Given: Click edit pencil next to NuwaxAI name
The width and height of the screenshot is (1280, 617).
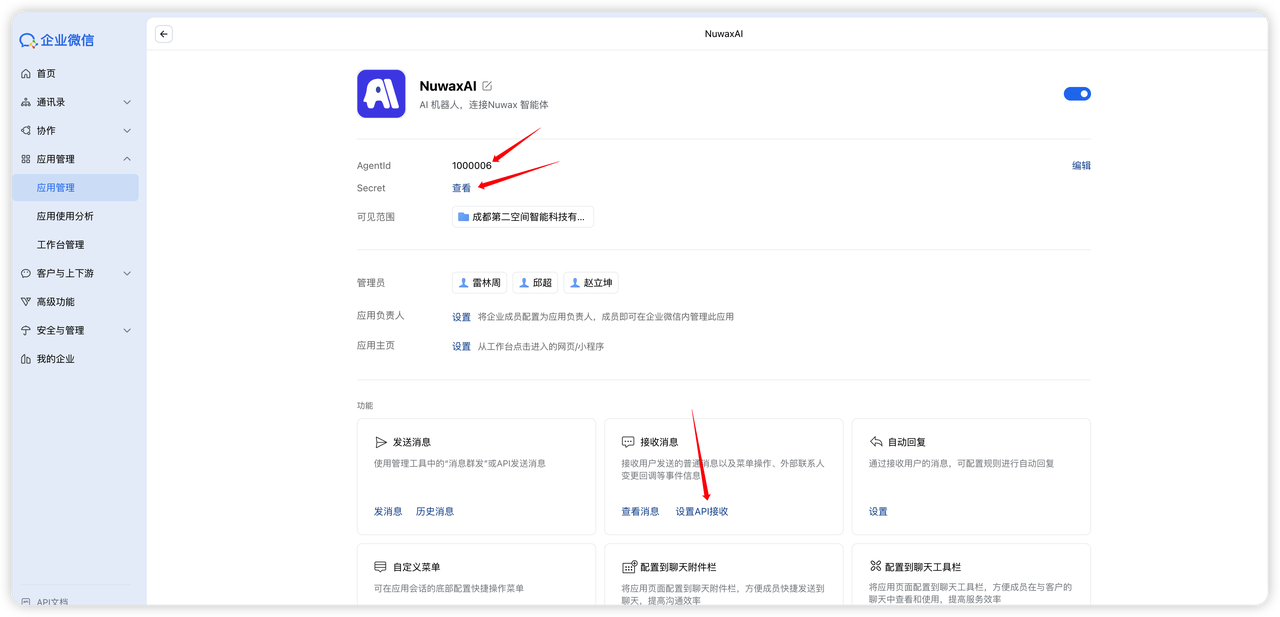Looking at the screenshot, I should point(487,86).
